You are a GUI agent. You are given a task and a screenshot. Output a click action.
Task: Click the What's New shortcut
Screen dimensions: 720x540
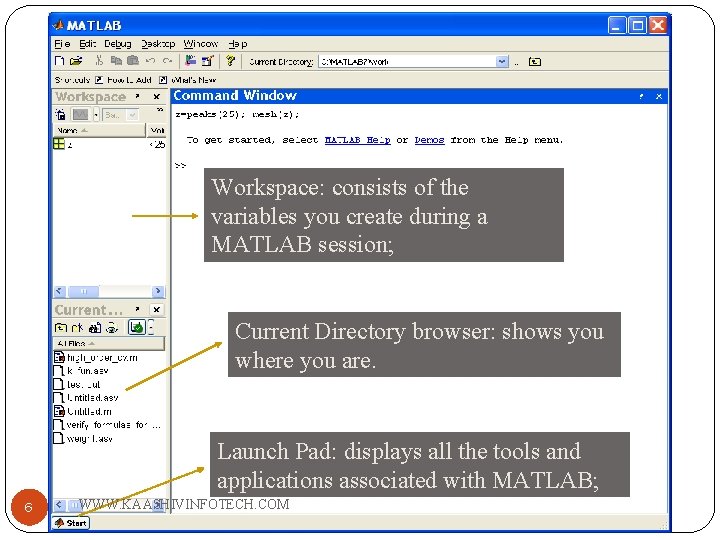pos(187,80)
